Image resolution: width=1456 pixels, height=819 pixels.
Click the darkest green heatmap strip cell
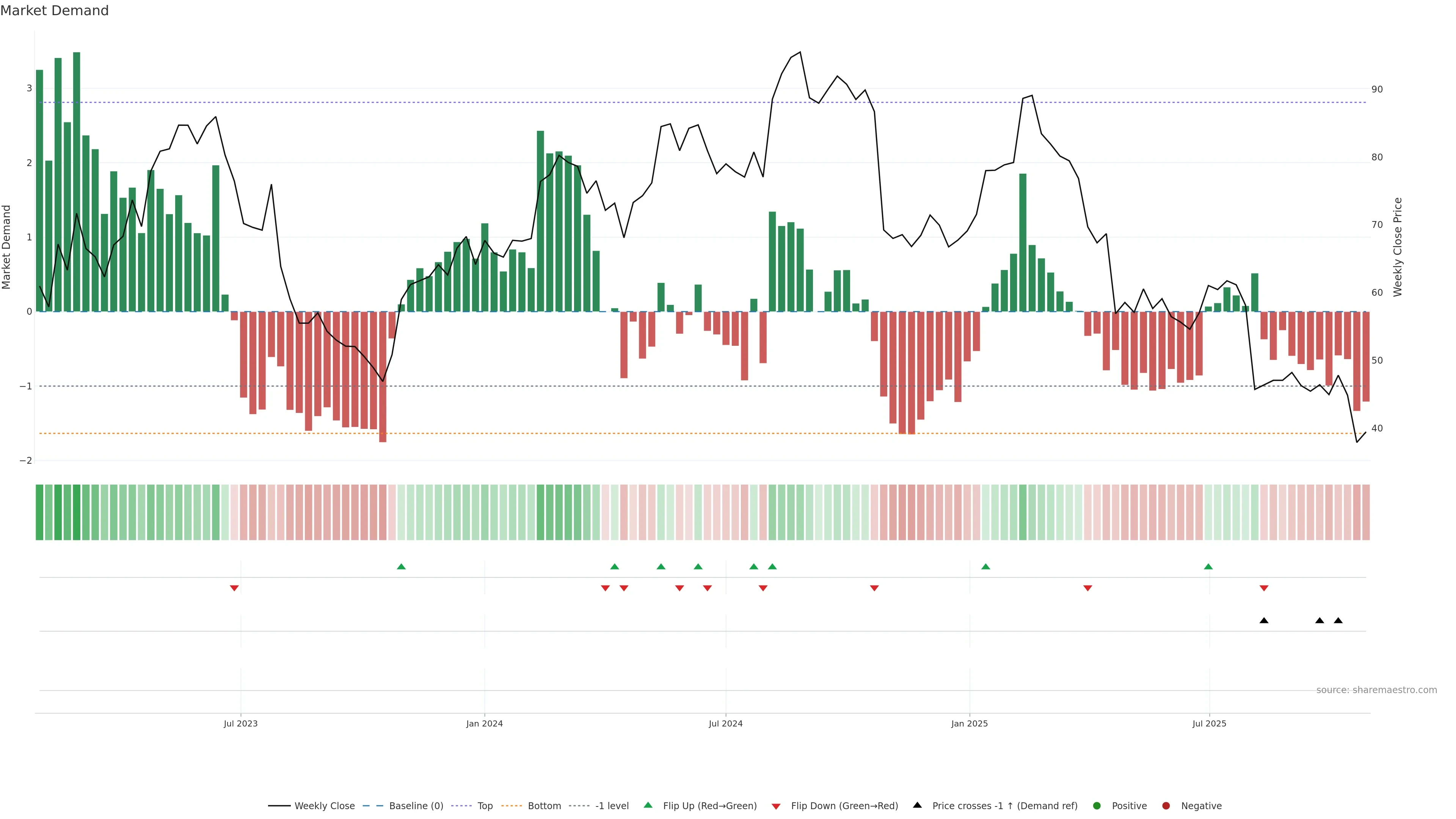76,512
